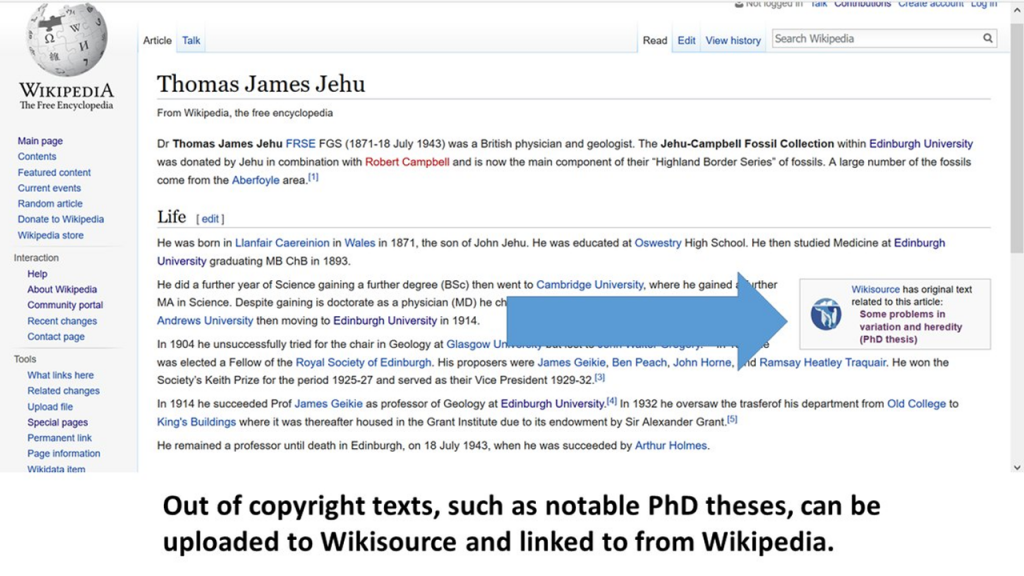This screenshot has width=1024, height=576.
Task: Click What links here
Action: 60,375
